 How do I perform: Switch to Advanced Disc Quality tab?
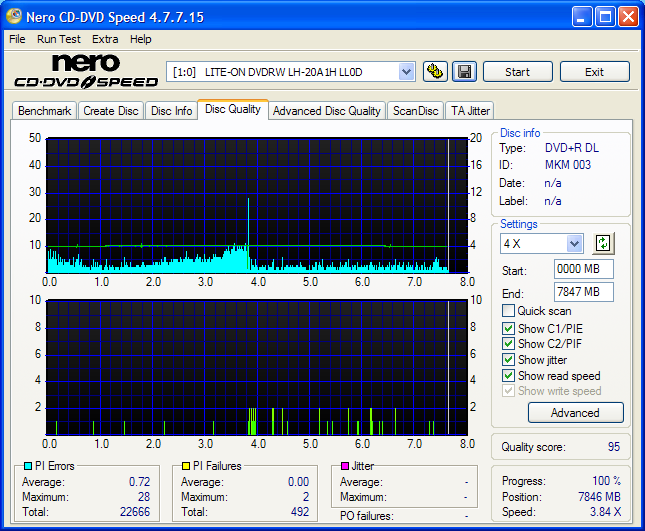coord(327,111)
